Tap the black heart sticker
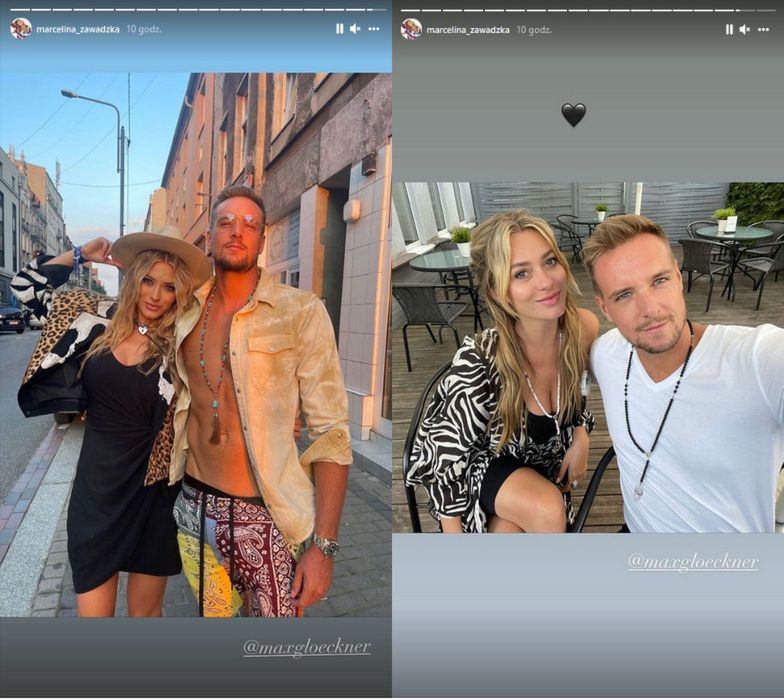 574,115
